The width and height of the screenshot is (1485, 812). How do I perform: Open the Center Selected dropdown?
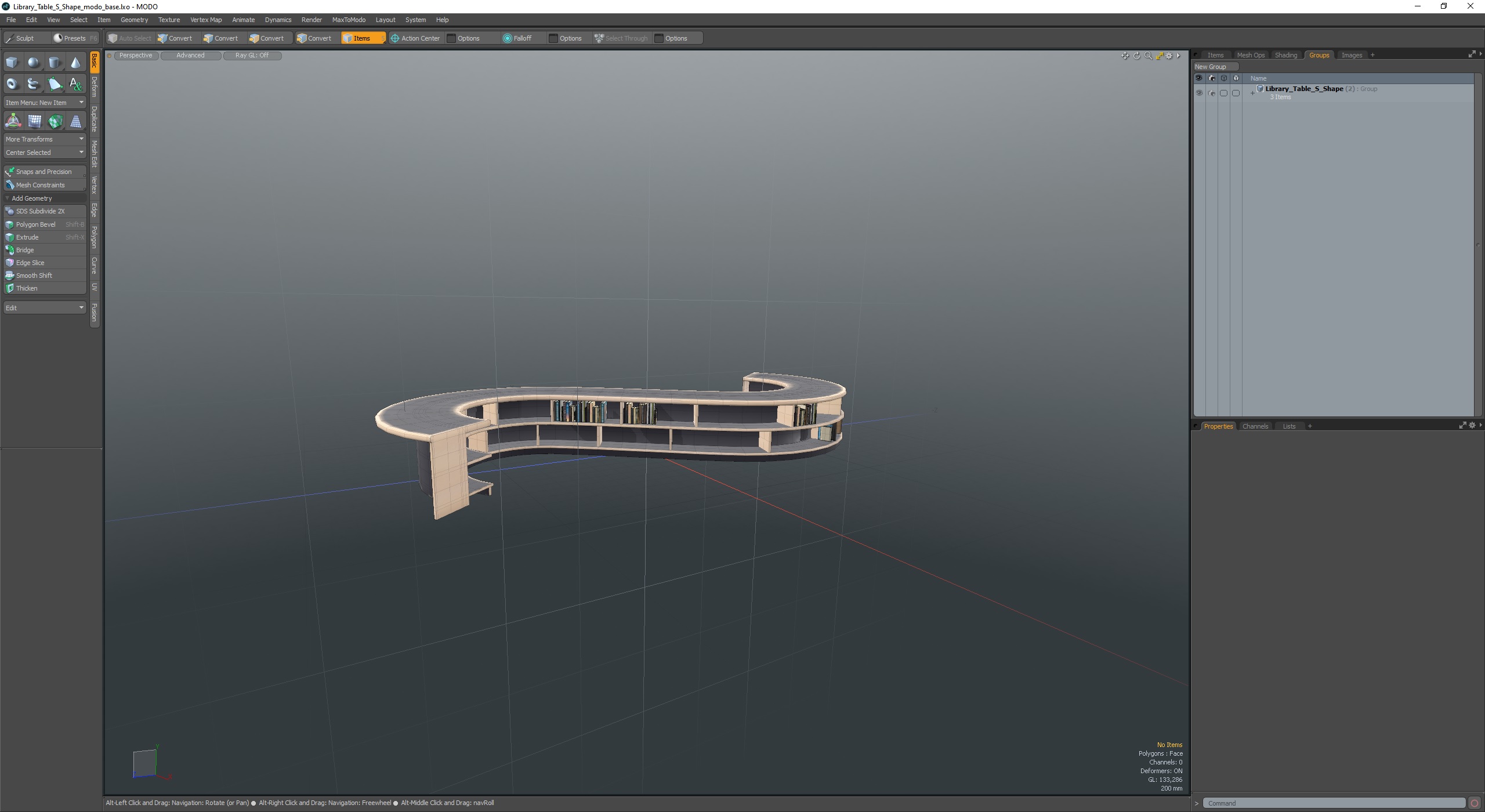(45, 153)
